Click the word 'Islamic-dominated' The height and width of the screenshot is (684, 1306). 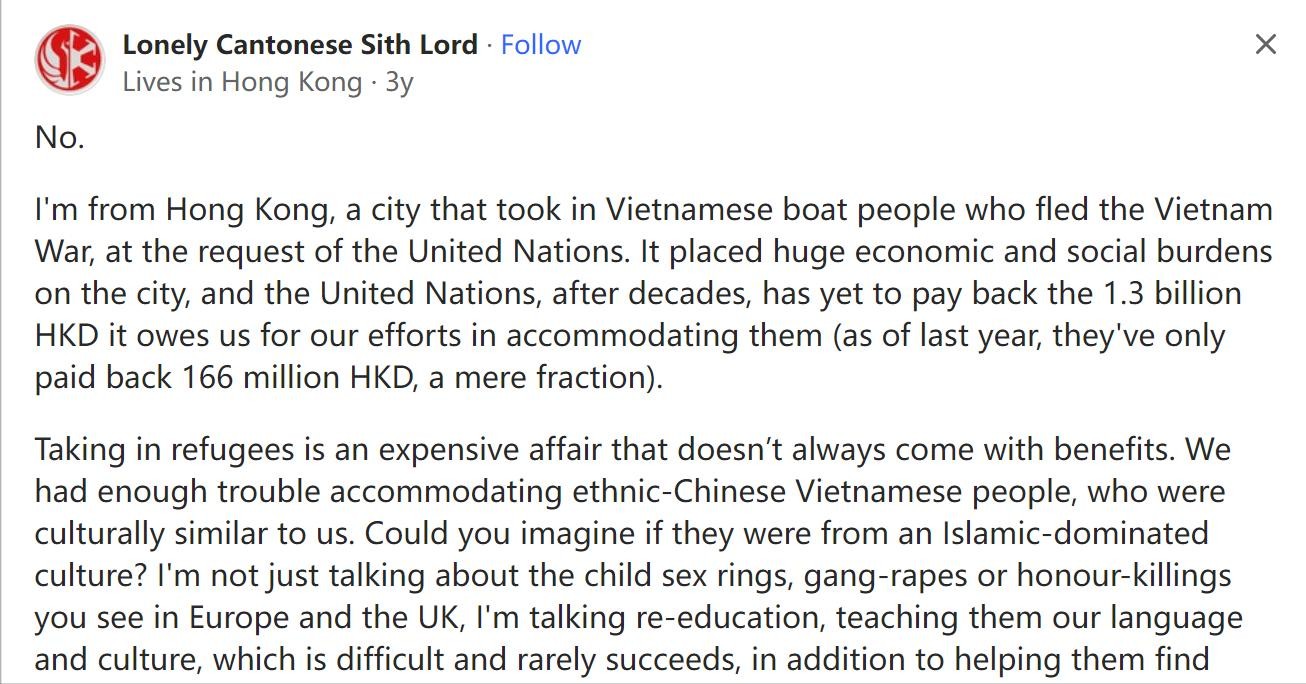pos(1075,534)
